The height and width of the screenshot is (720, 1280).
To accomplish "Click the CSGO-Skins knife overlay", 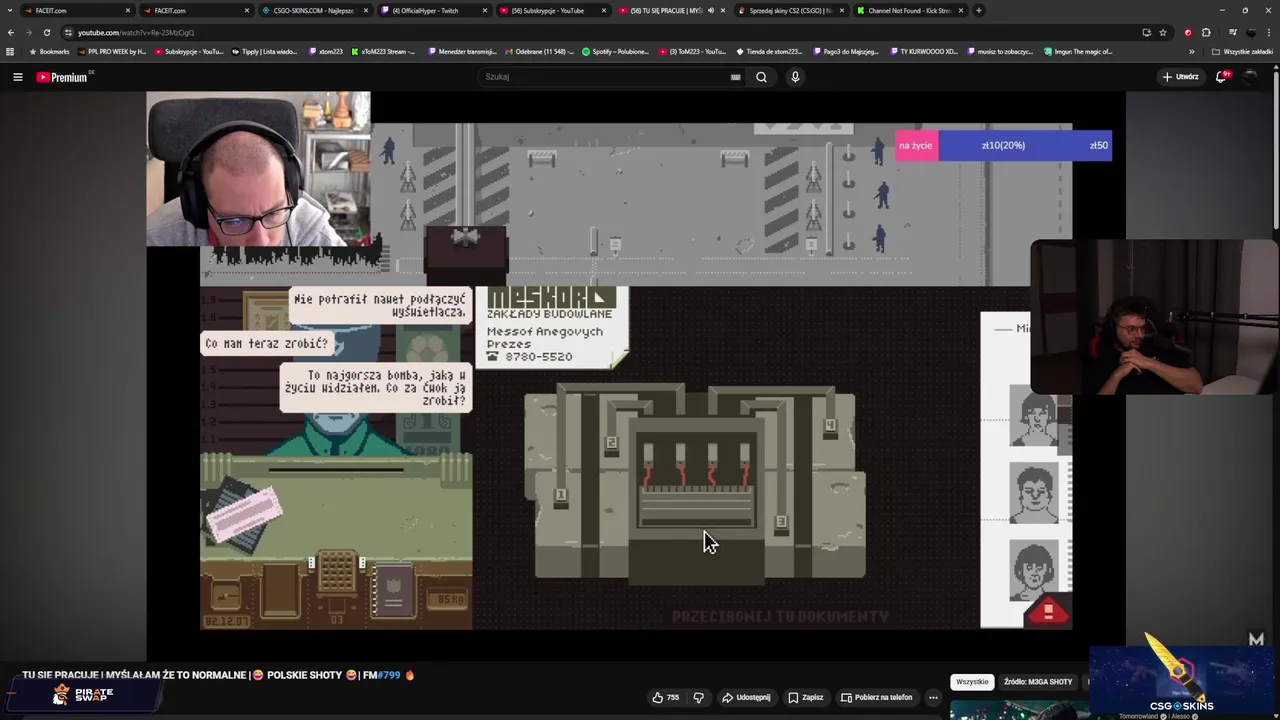I will [x=1180, y=678].
